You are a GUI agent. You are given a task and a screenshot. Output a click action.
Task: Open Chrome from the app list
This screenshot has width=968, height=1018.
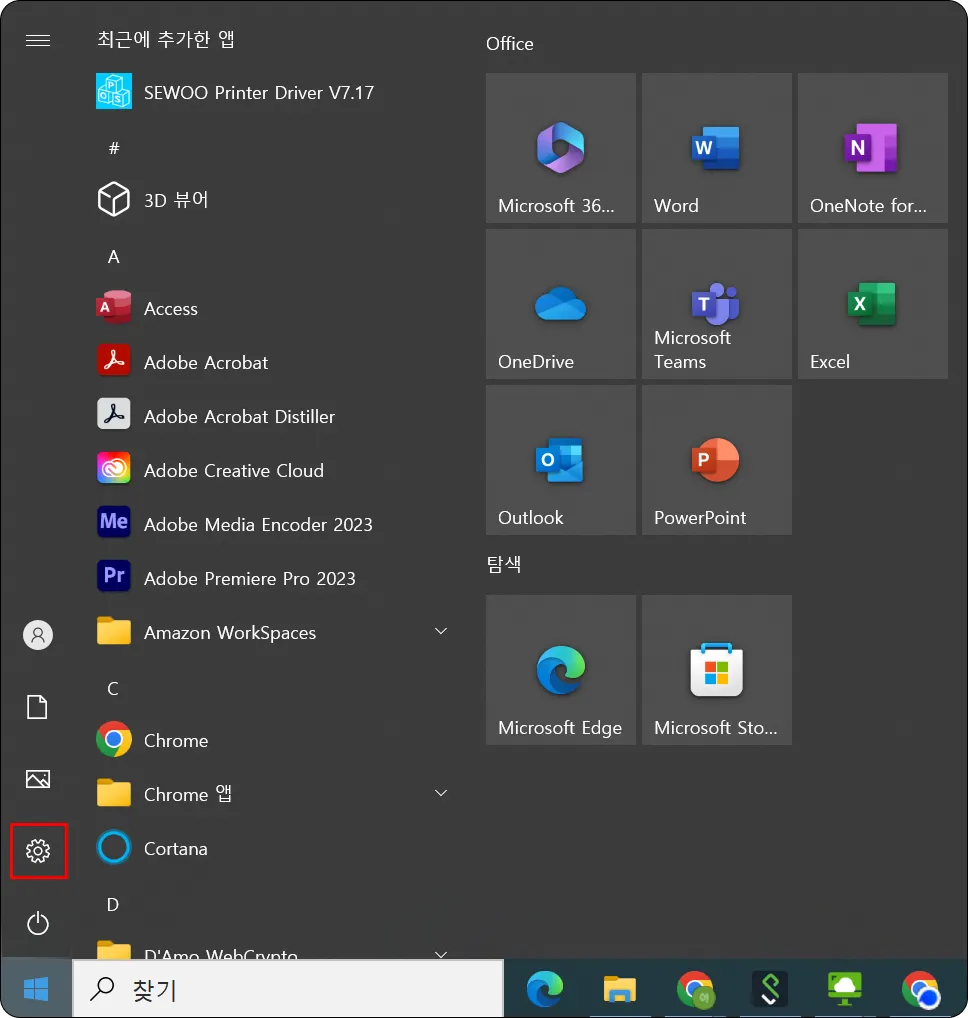[273, 739]
